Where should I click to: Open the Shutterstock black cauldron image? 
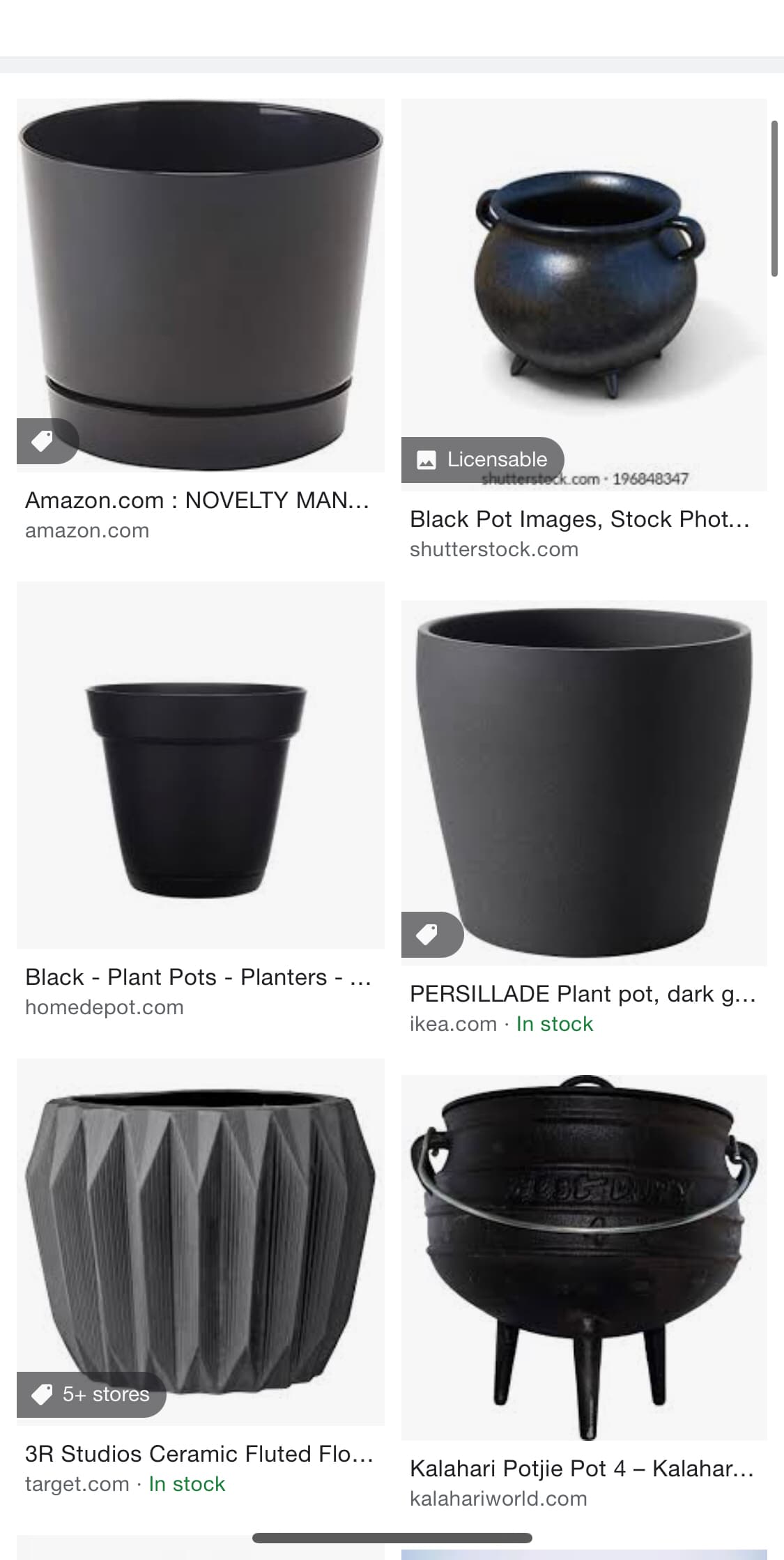click(584, 294)
